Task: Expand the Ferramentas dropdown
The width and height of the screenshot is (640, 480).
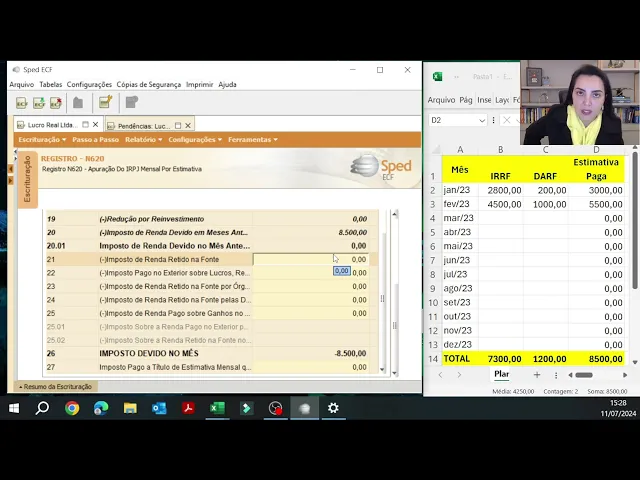Action: pos(253,140)
